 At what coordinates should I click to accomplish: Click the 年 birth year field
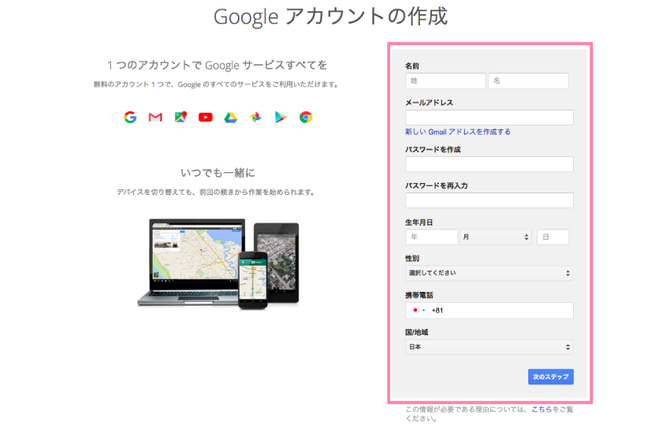[431, 237]
